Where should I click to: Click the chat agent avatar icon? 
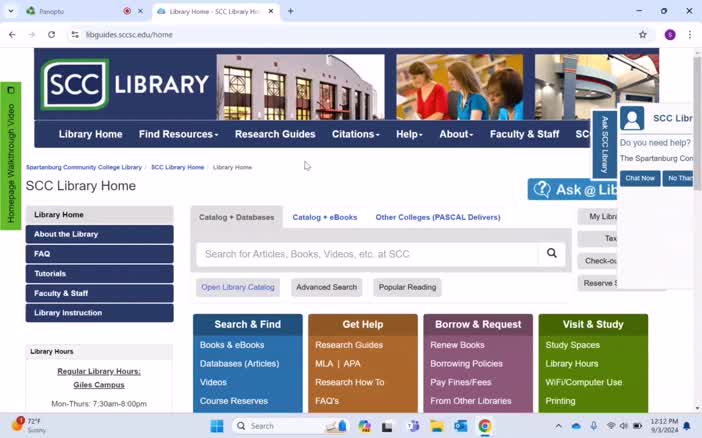632,118
